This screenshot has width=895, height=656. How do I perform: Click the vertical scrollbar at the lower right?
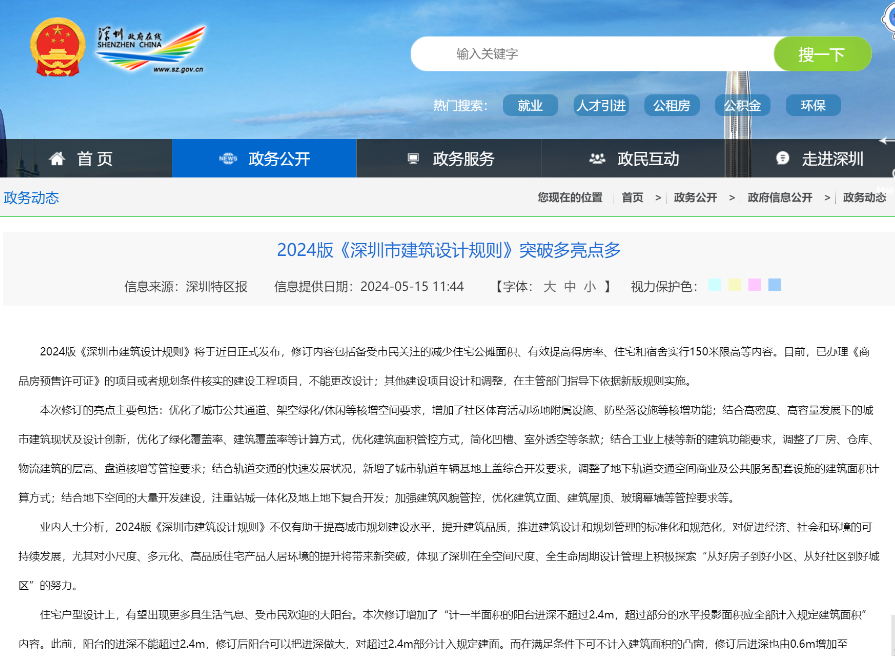[x=892, y=635]
